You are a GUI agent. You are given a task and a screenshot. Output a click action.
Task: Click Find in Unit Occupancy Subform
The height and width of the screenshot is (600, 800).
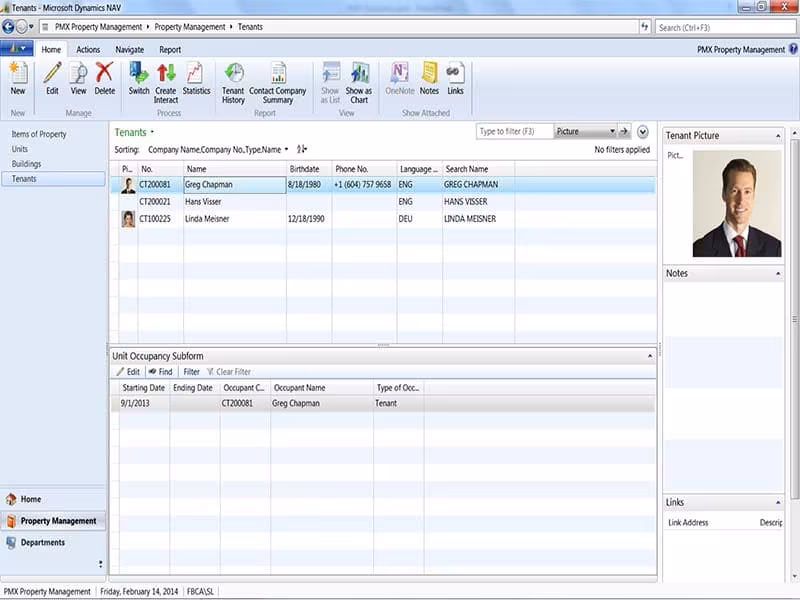[x=161, y=371]
